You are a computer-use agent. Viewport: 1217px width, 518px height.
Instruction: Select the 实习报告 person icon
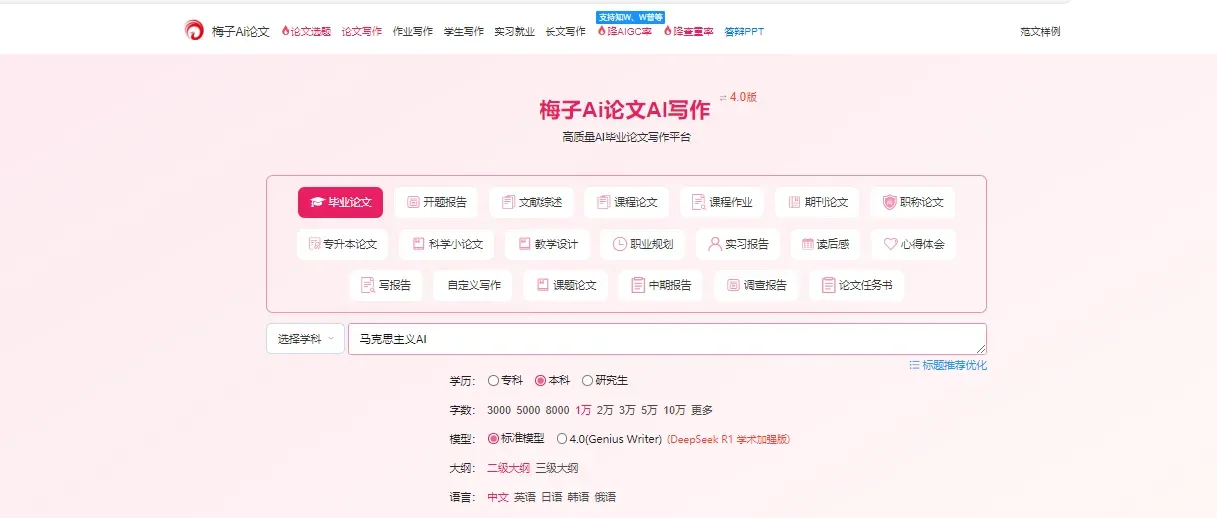(x=715, y=244)
